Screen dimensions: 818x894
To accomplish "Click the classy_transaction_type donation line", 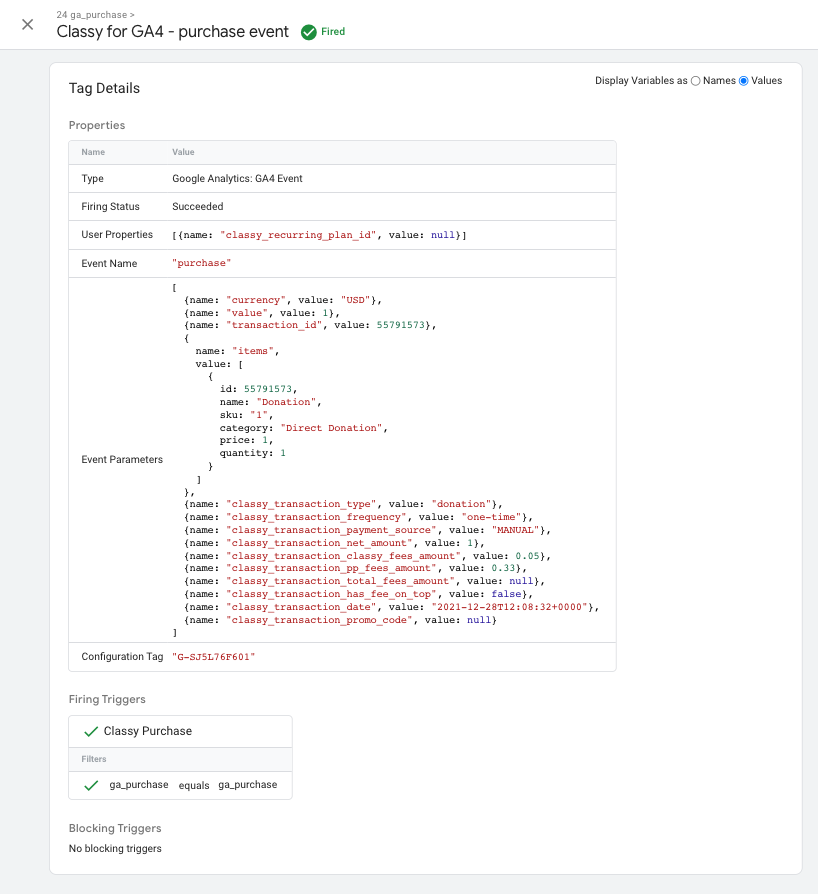I will click(343, 504).
